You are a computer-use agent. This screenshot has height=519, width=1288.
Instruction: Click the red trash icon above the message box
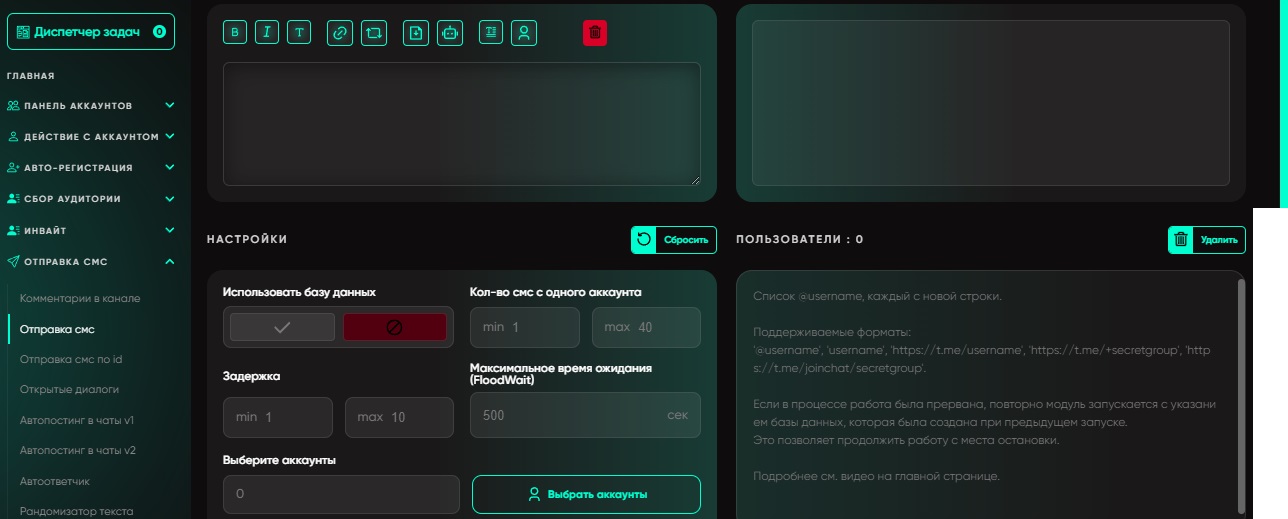(595, 33)
